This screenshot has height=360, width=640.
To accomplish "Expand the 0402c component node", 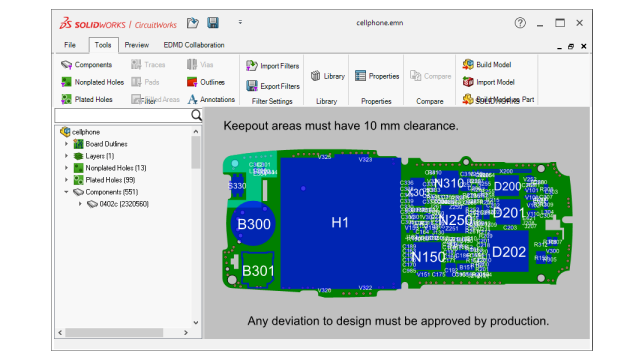I will [80, 204].
